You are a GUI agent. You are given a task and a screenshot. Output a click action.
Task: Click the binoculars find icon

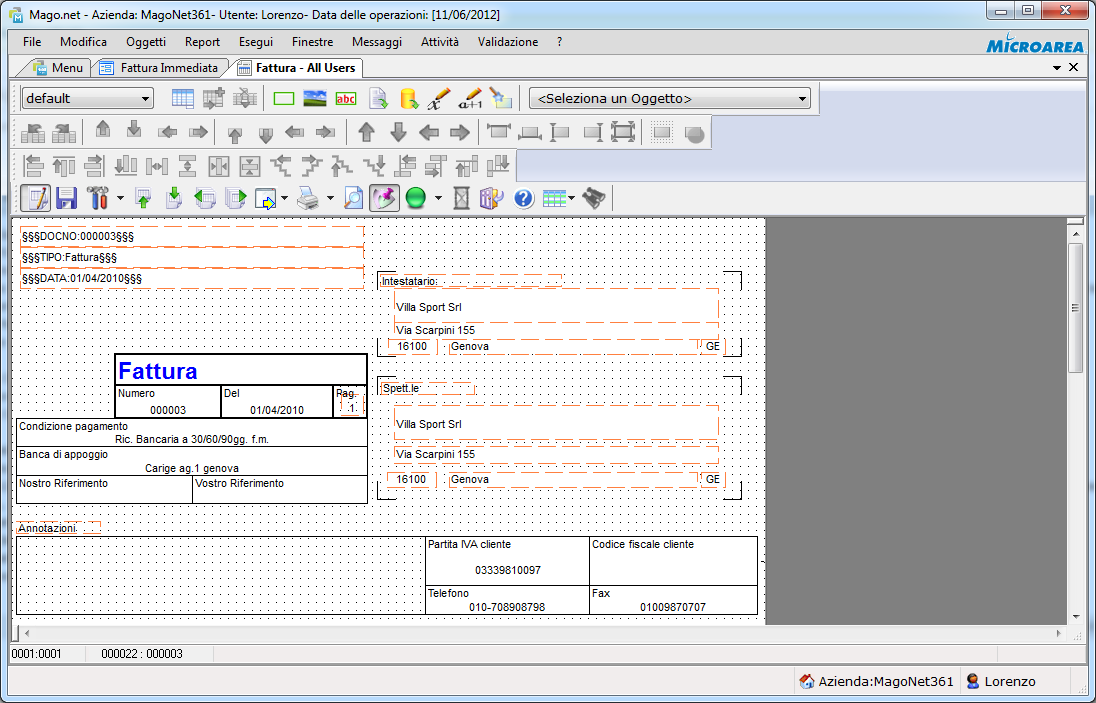[x=594, y=198]
